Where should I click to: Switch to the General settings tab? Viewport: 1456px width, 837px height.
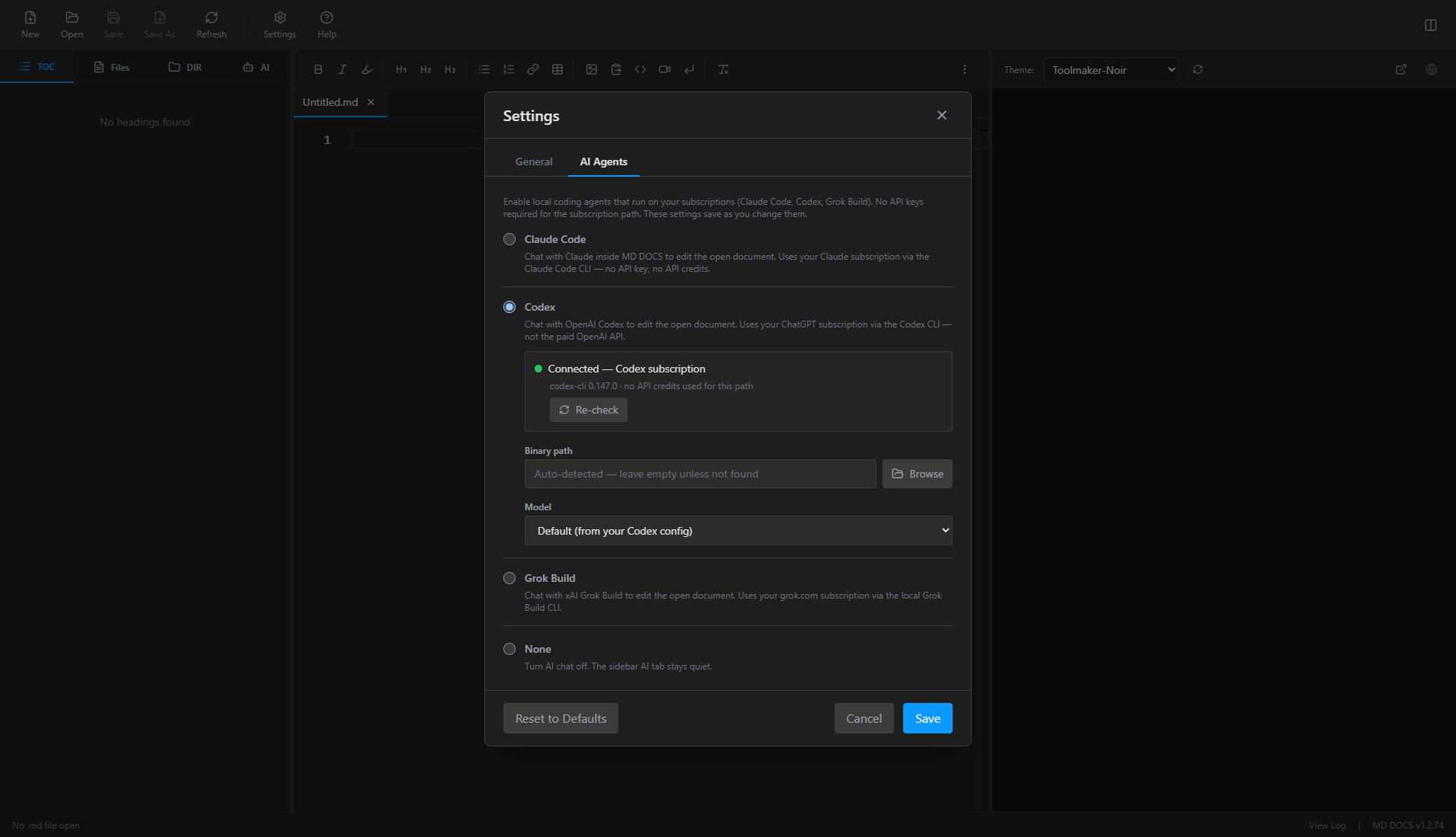pos(534,161)
